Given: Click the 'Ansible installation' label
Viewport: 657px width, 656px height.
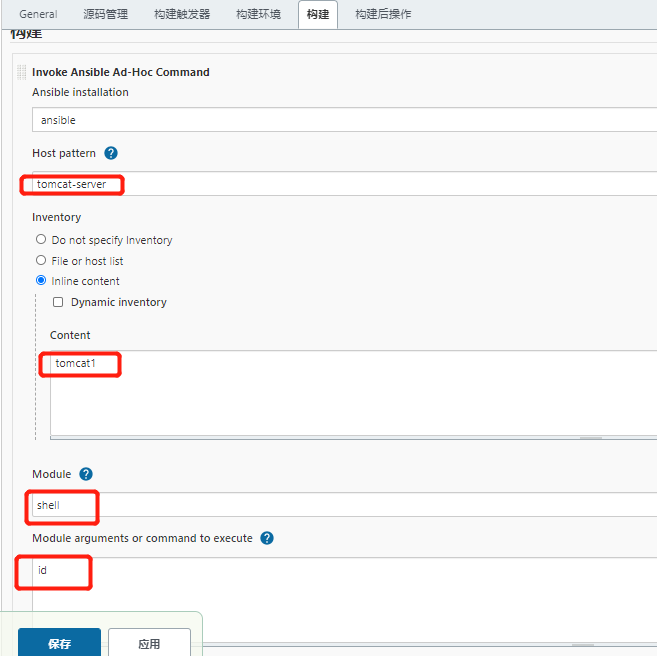Looking at the screenshot, I should 80,92.
